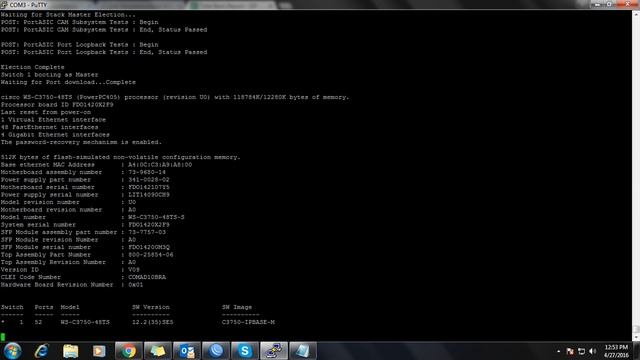
Task: Click 'The password-recovery mechanism is enabled.' line
Action: pyautogui.click(x=81, y=142)
